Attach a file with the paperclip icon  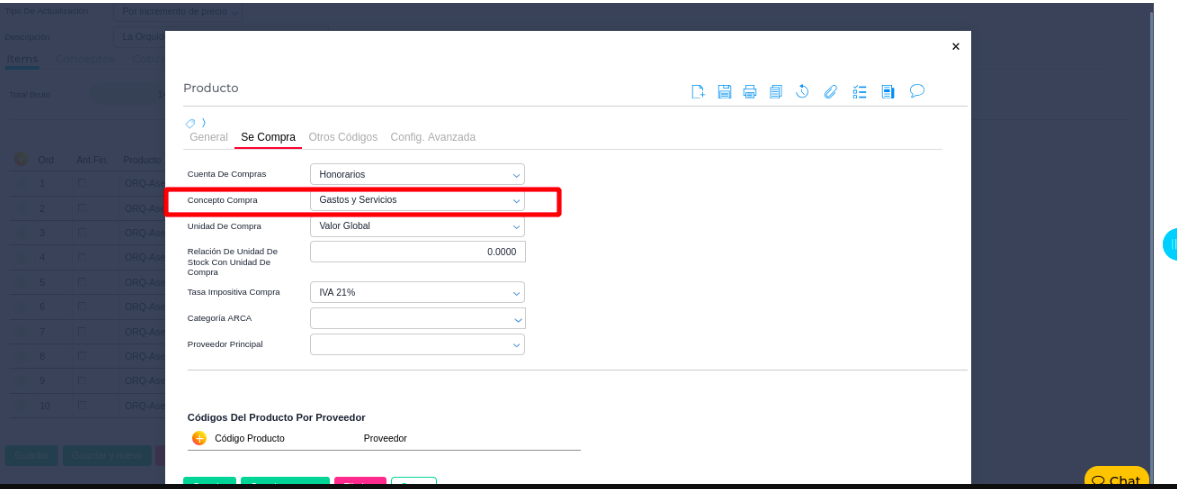829,92
